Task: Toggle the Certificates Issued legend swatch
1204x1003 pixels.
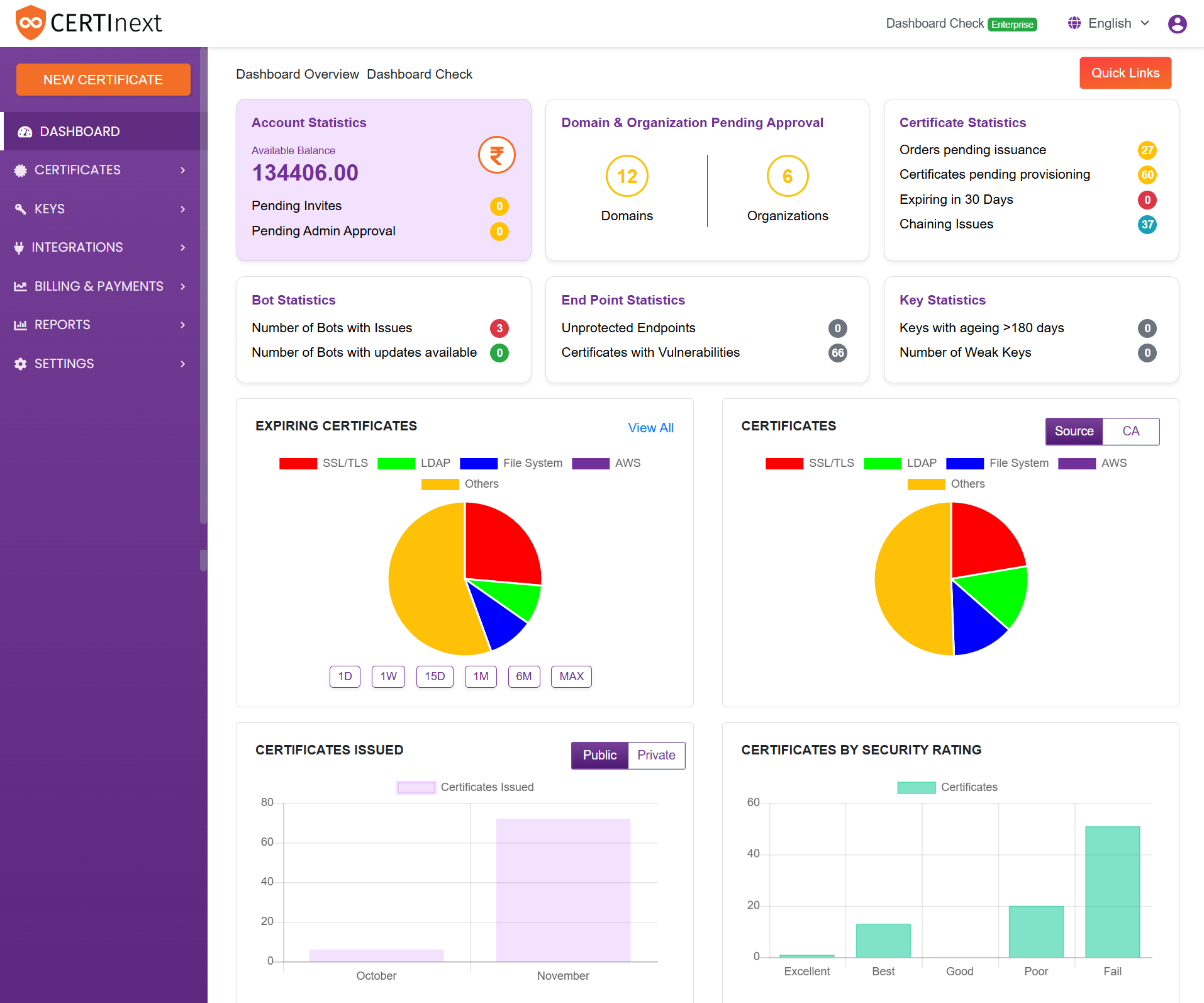Action: coord(416,788)
